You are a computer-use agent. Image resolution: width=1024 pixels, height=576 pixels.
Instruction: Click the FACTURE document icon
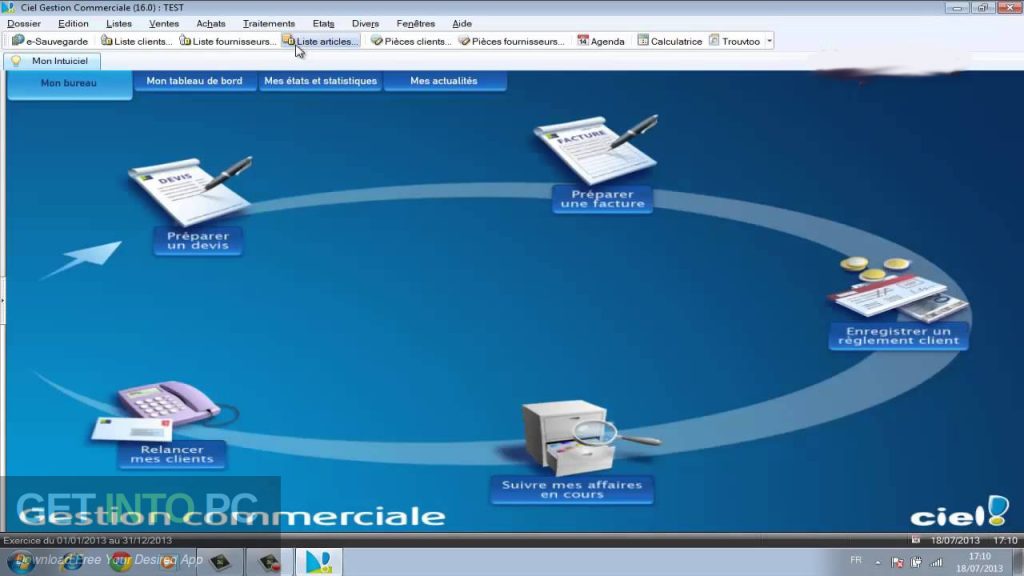[x=596, y=149]
